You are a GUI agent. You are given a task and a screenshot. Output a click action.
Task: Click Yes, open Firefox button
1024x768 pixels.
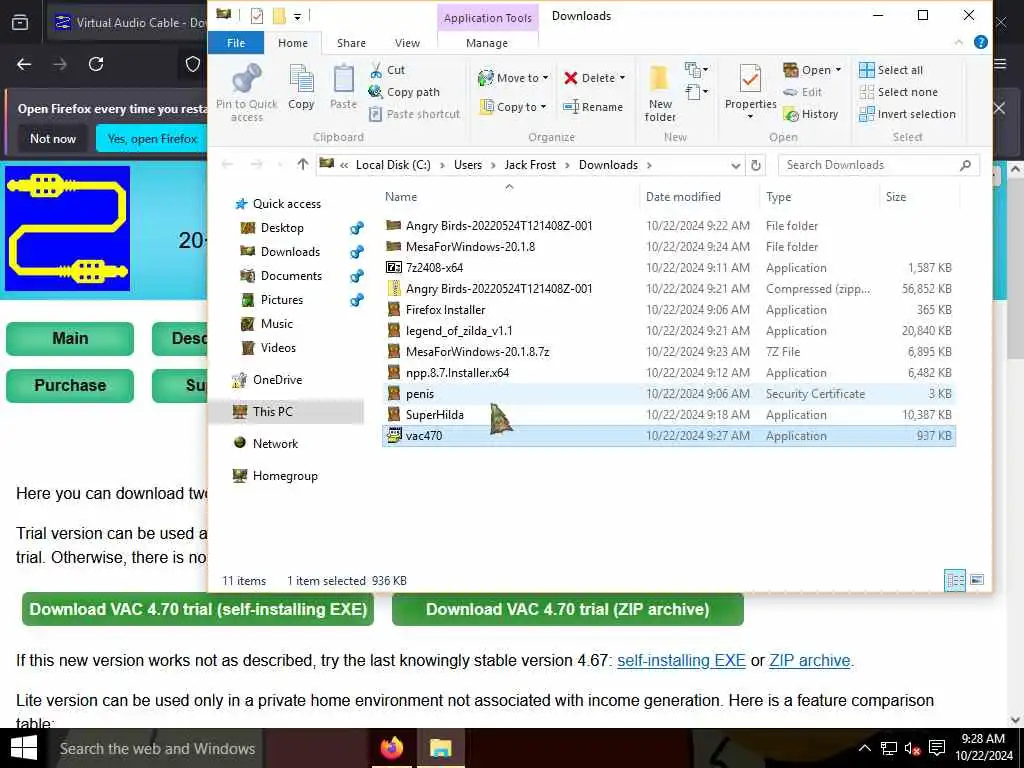[x=152, y=138]
